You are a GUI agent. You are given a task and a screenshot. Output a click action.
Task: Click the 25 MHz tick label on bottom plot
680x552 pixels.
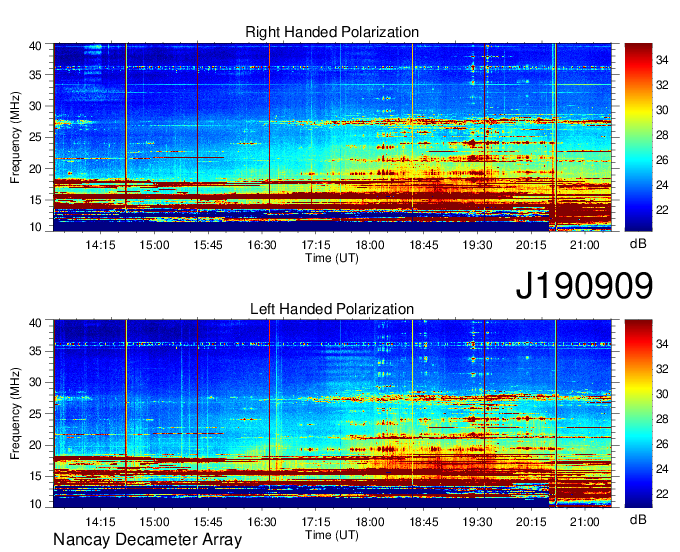(35, 414)
